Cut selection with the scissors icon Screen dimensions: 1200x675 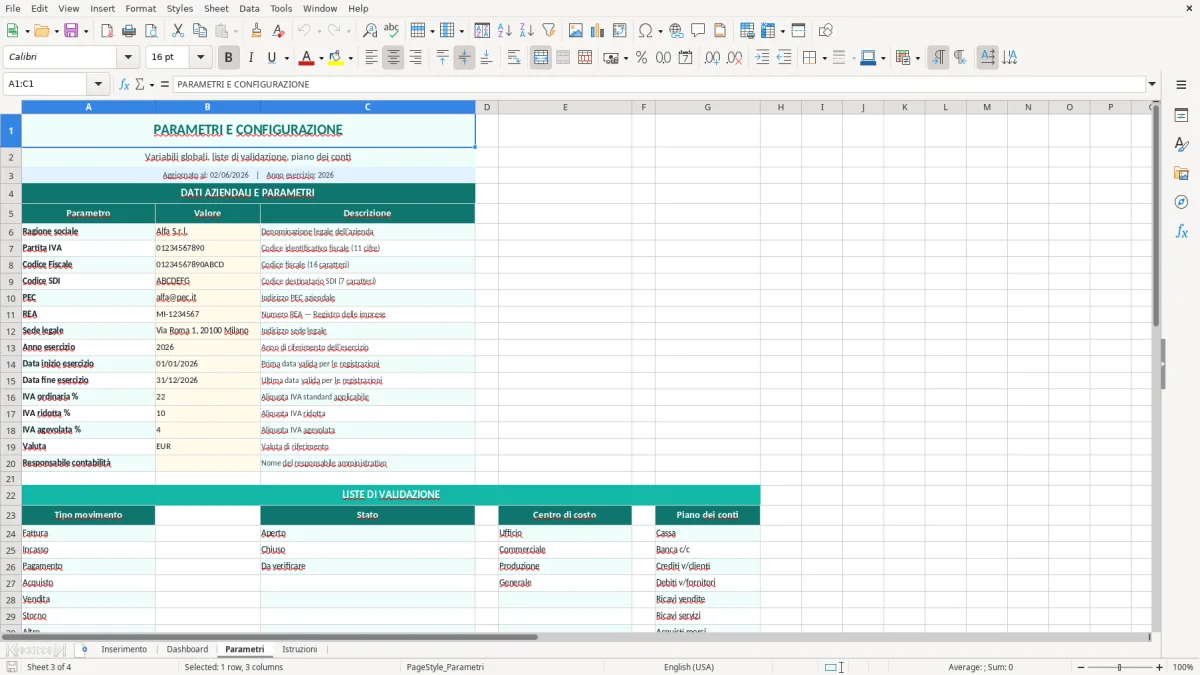(177, 31)
